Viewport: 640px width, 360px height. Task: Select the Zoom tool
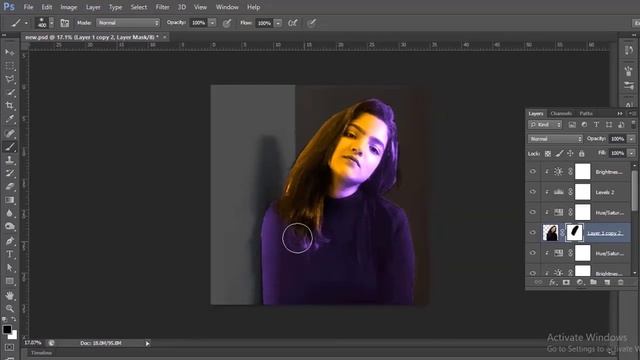click(10, 308)
